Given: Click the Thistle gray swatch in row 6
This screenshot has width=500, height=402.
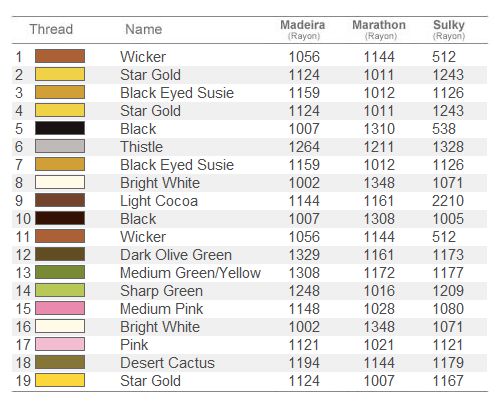Looking at the screenshot, I should [x=60, y=146].
